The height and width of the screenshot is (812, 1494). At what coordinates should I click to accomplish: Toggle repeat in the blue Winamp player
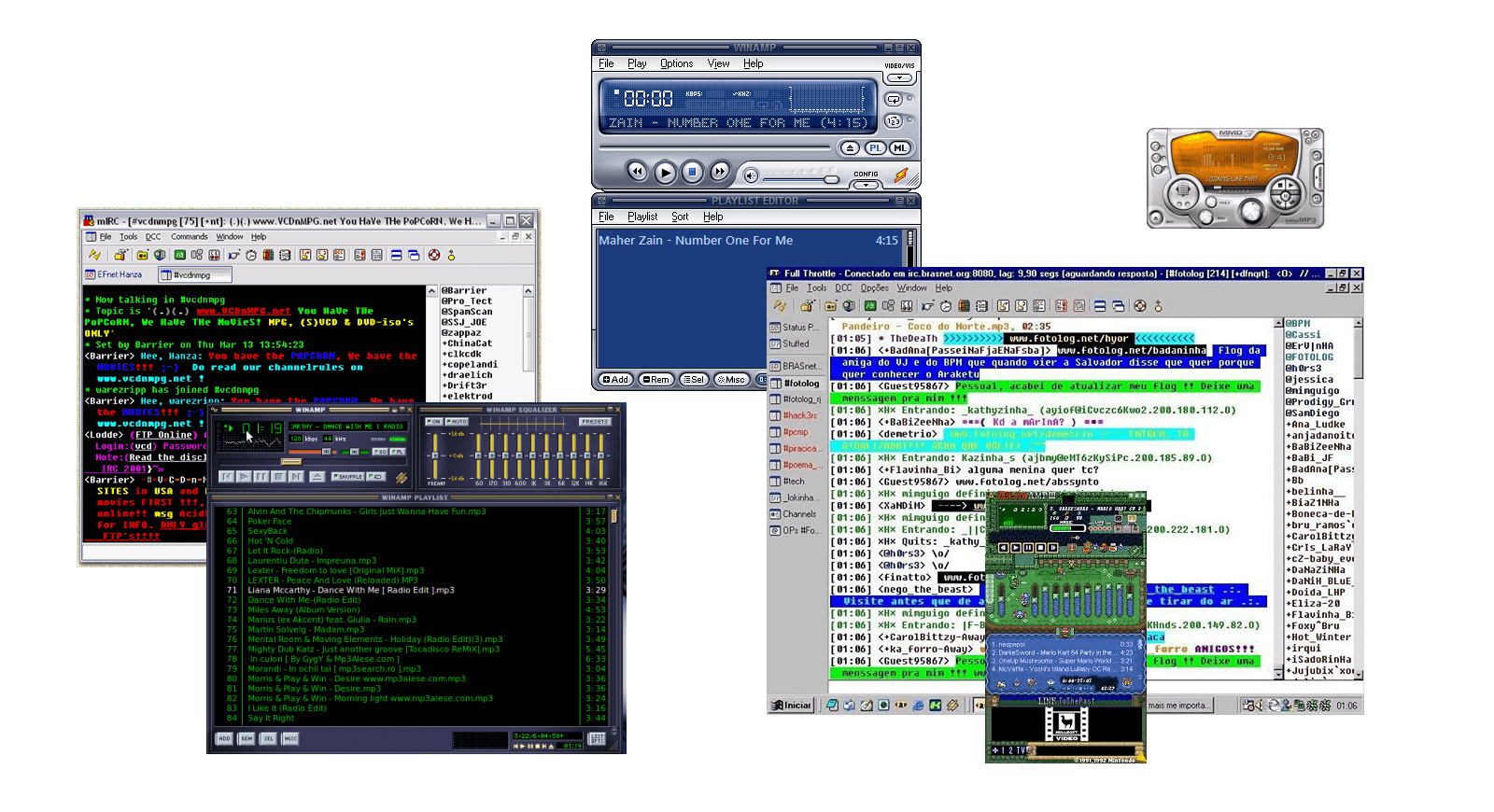click(894, 100)
